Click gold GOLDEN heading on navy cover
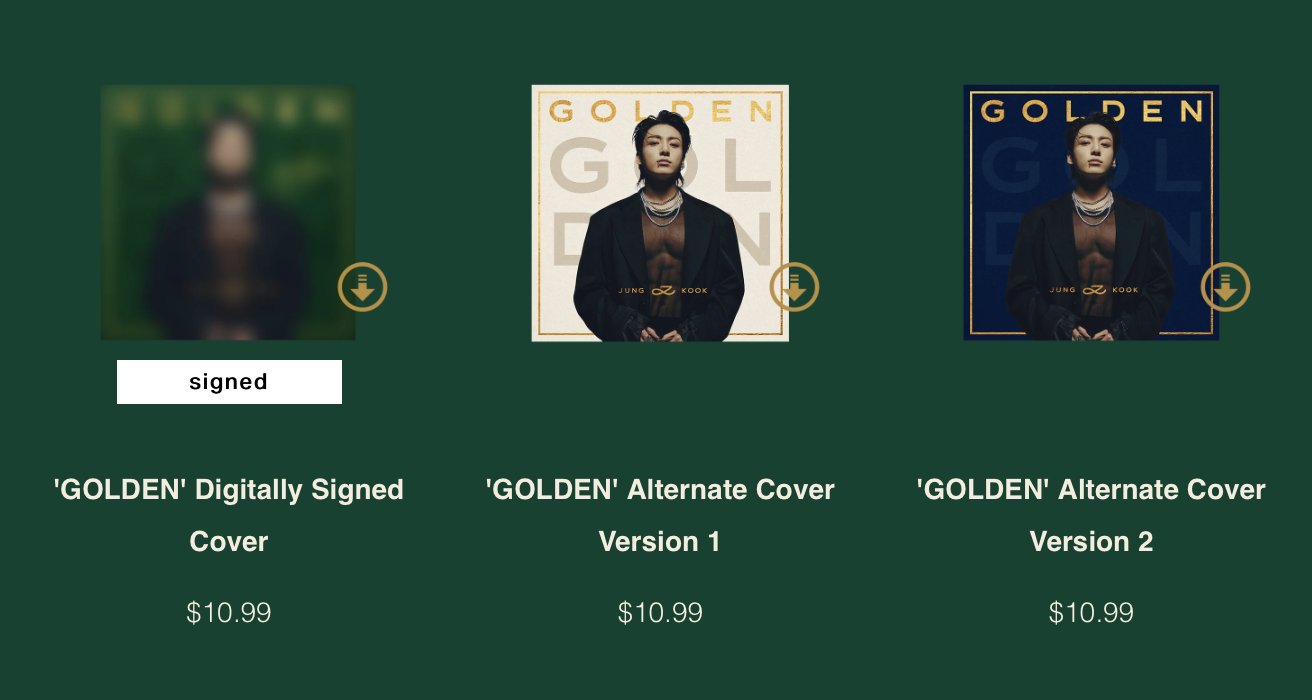Screen dimensions: 1312x700 1091,111
